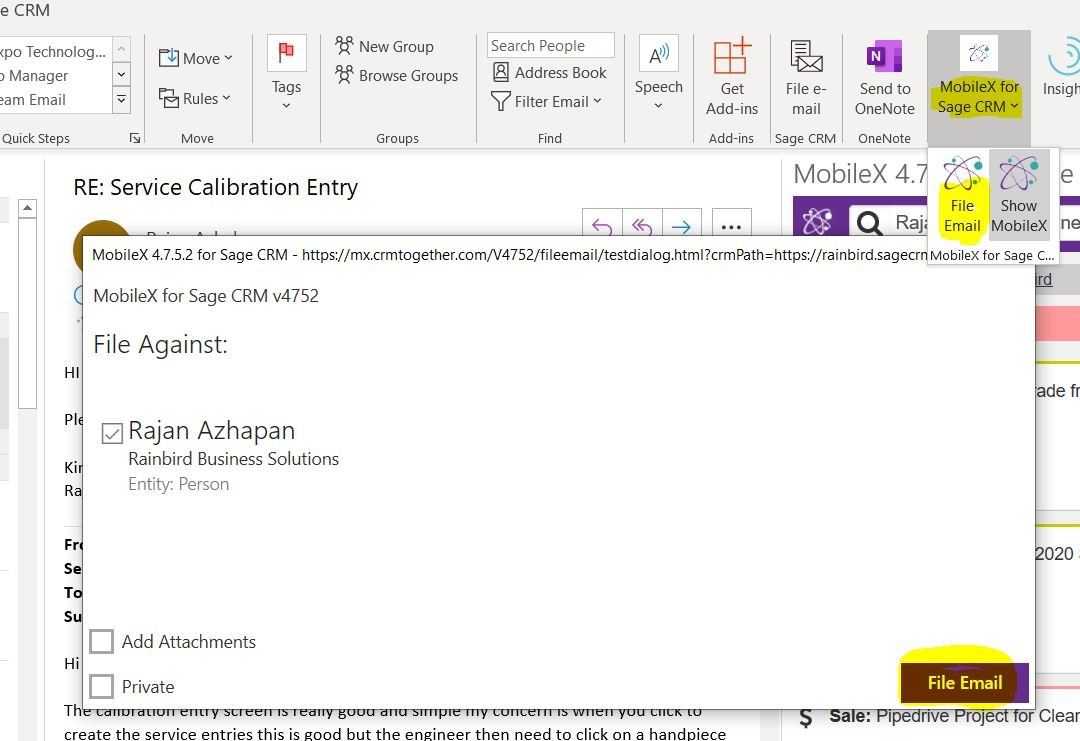Image resolution: width=1080 pixels, height=741 pixels.
Task: Click File e-mail Sage CRM icon
Action: tap(806, 56)
